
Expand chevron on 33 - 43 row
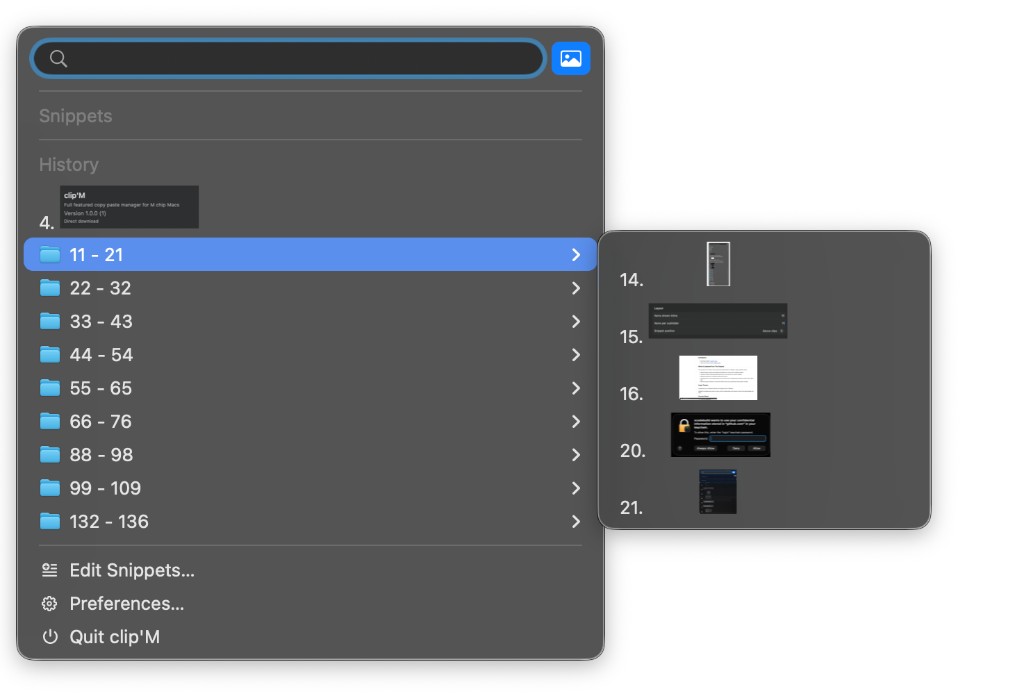coord(576,321)
